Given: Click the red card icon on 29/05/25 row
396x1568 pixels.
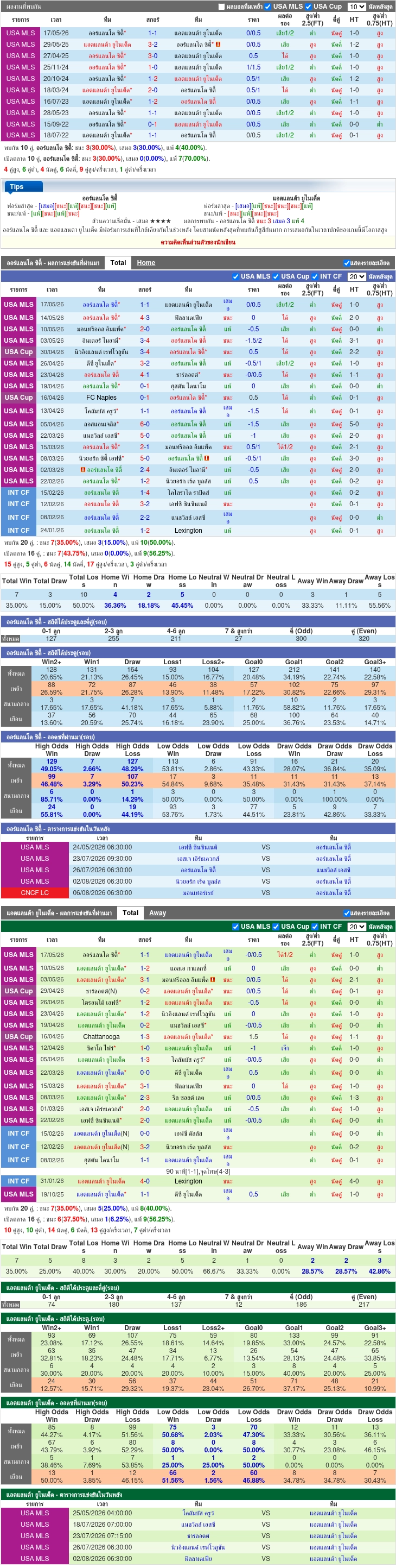Looking at the screenshot, I should 218,45.
